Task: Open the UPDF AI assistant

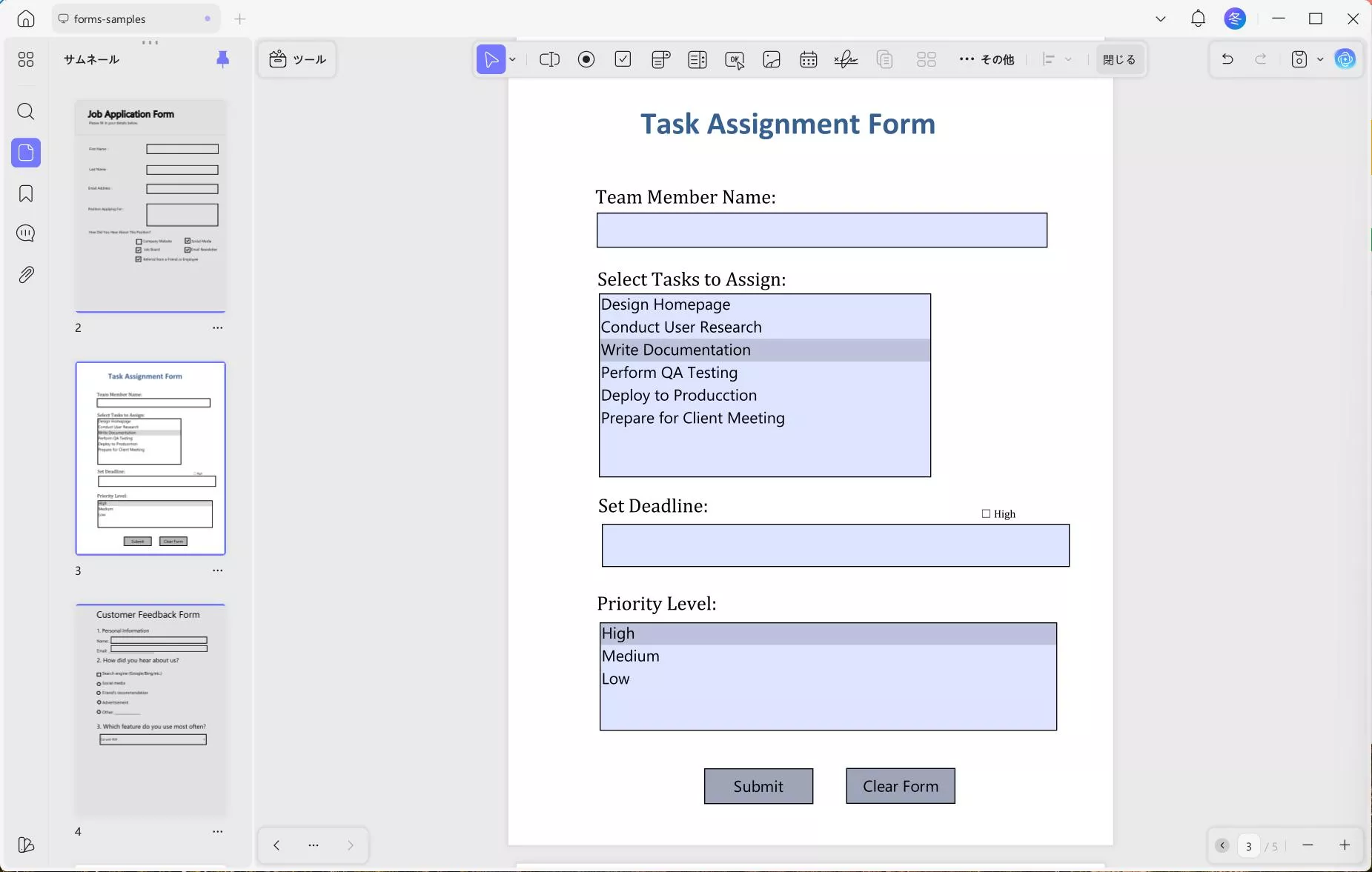Action: 1345,59
